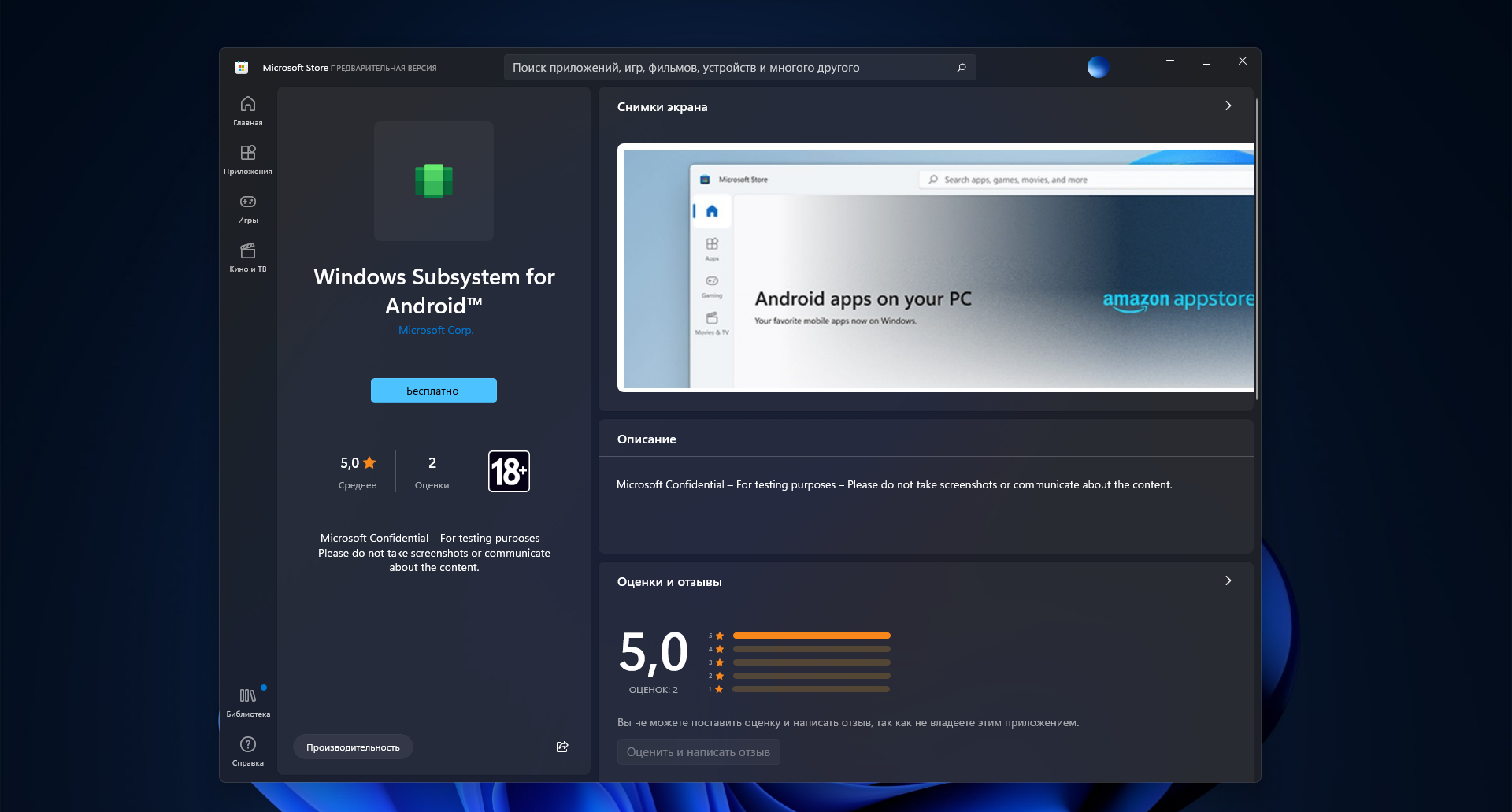Open the Кино и ТВ section
The image size is (1512, 812).
pyautogui.click(x=247, y=258)
